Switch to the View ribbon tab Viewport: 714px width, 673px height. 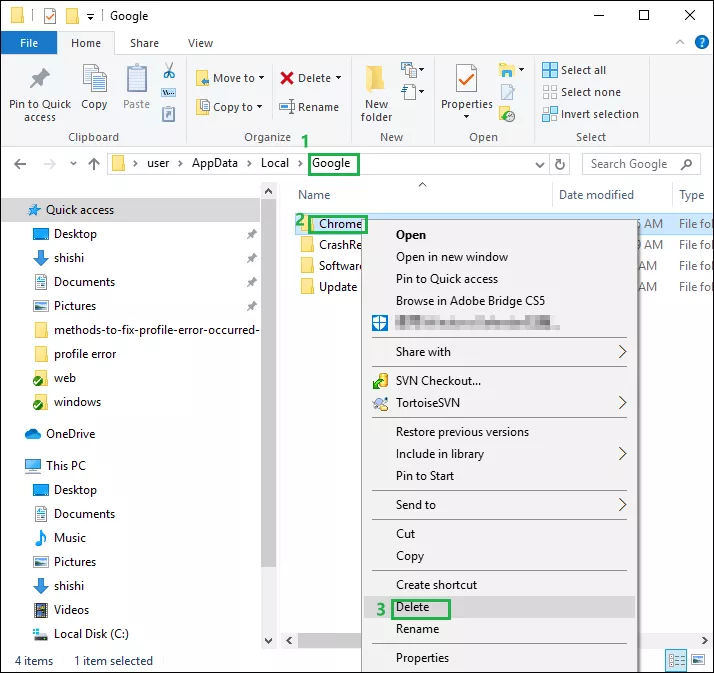200,43
